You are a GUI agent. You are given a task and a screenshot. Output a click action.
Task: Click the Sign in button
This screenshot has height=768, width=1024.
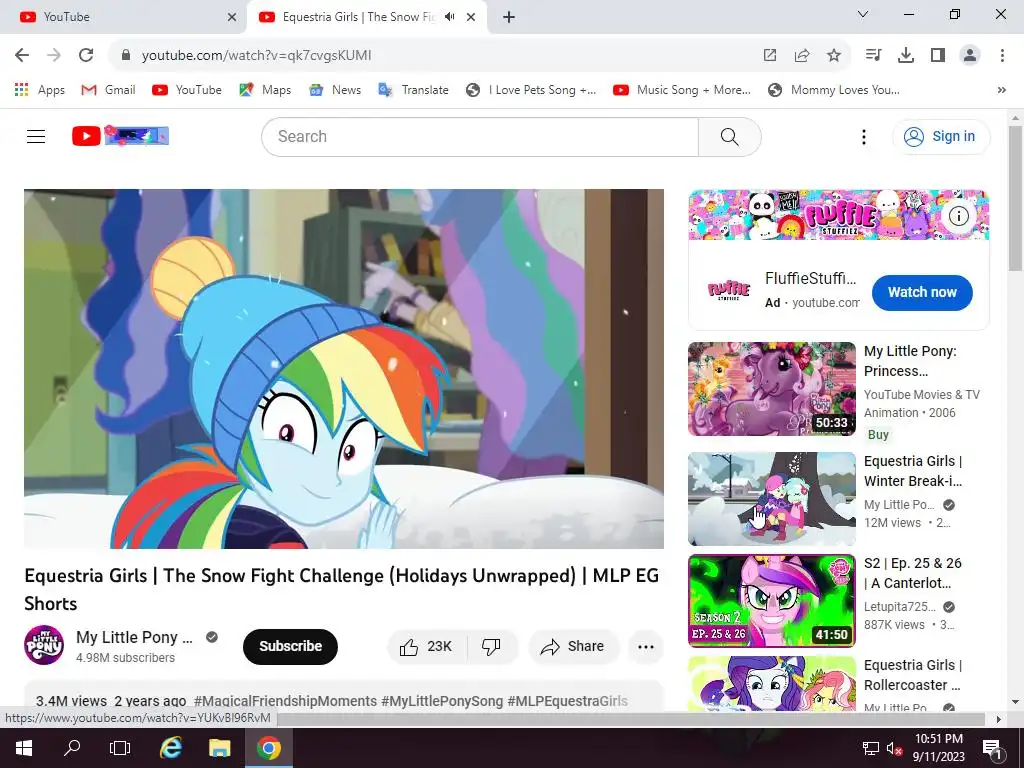[x=940, y=136]
